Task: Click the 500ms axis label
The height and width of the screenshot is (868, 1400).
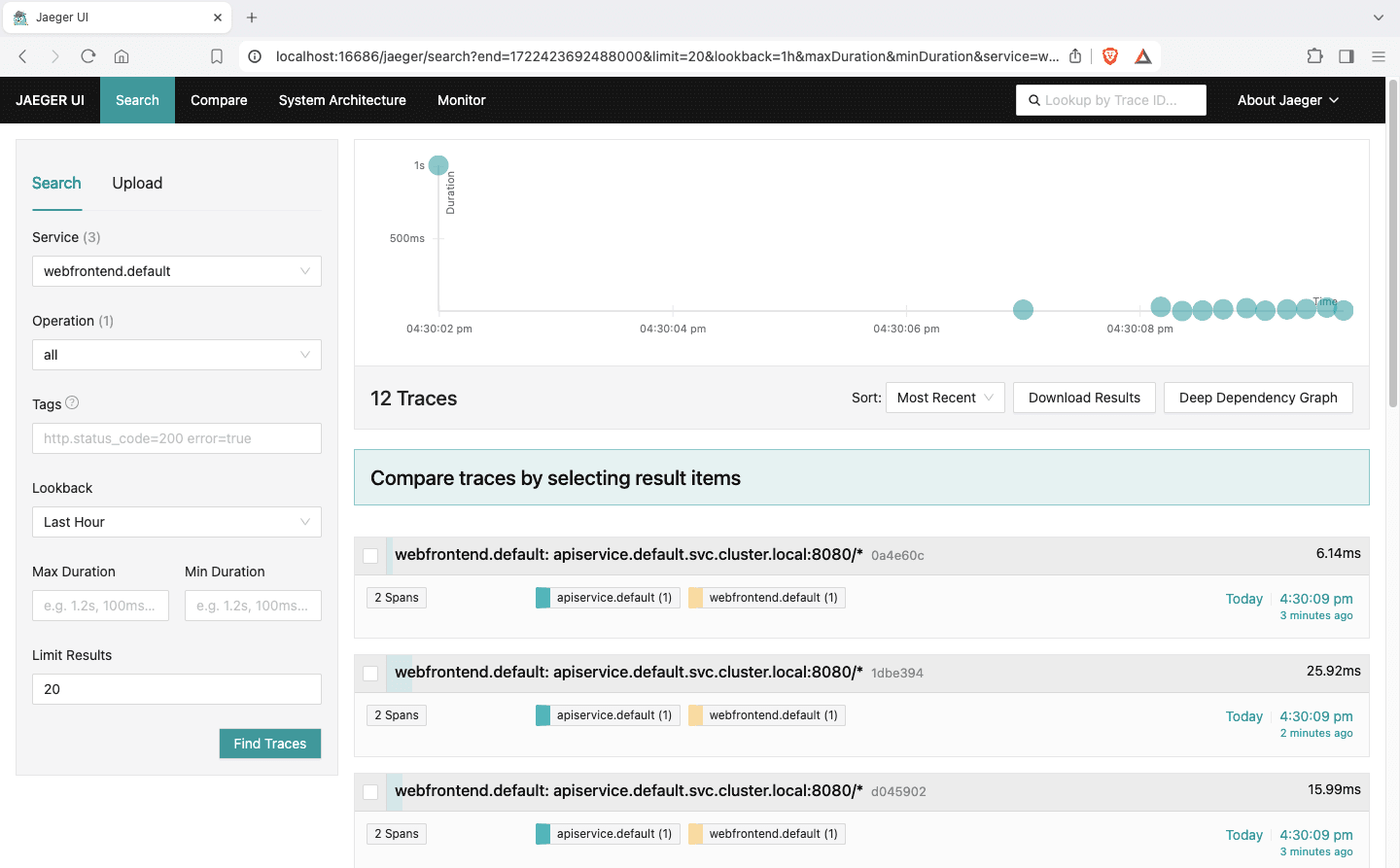Action: 407,238
